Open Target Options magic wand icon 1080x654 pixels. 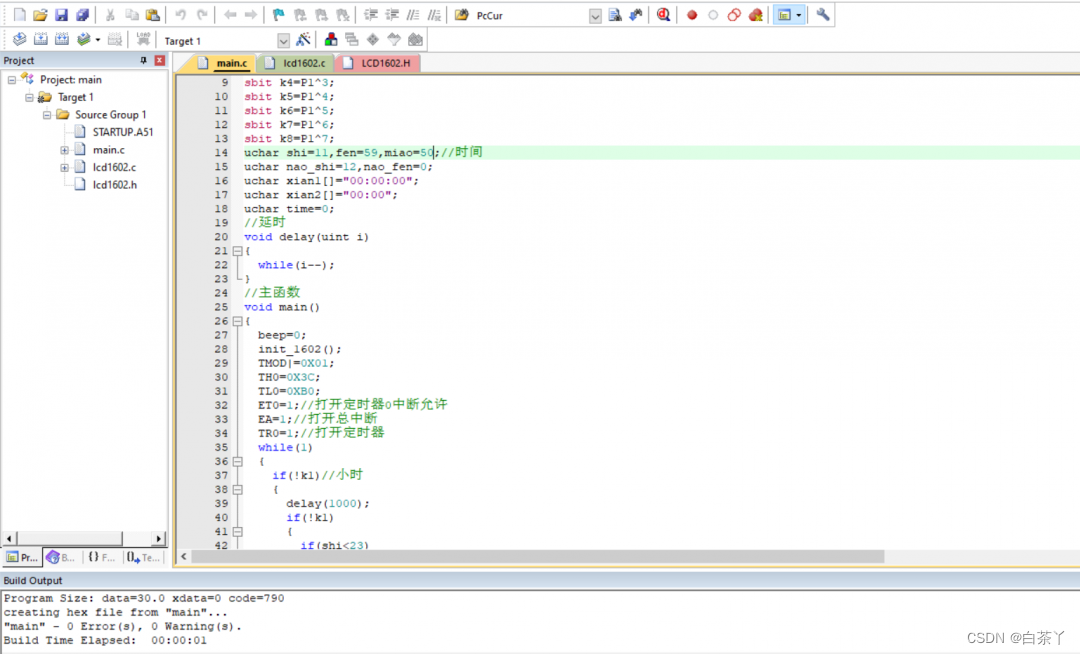[x=304, y=40]
